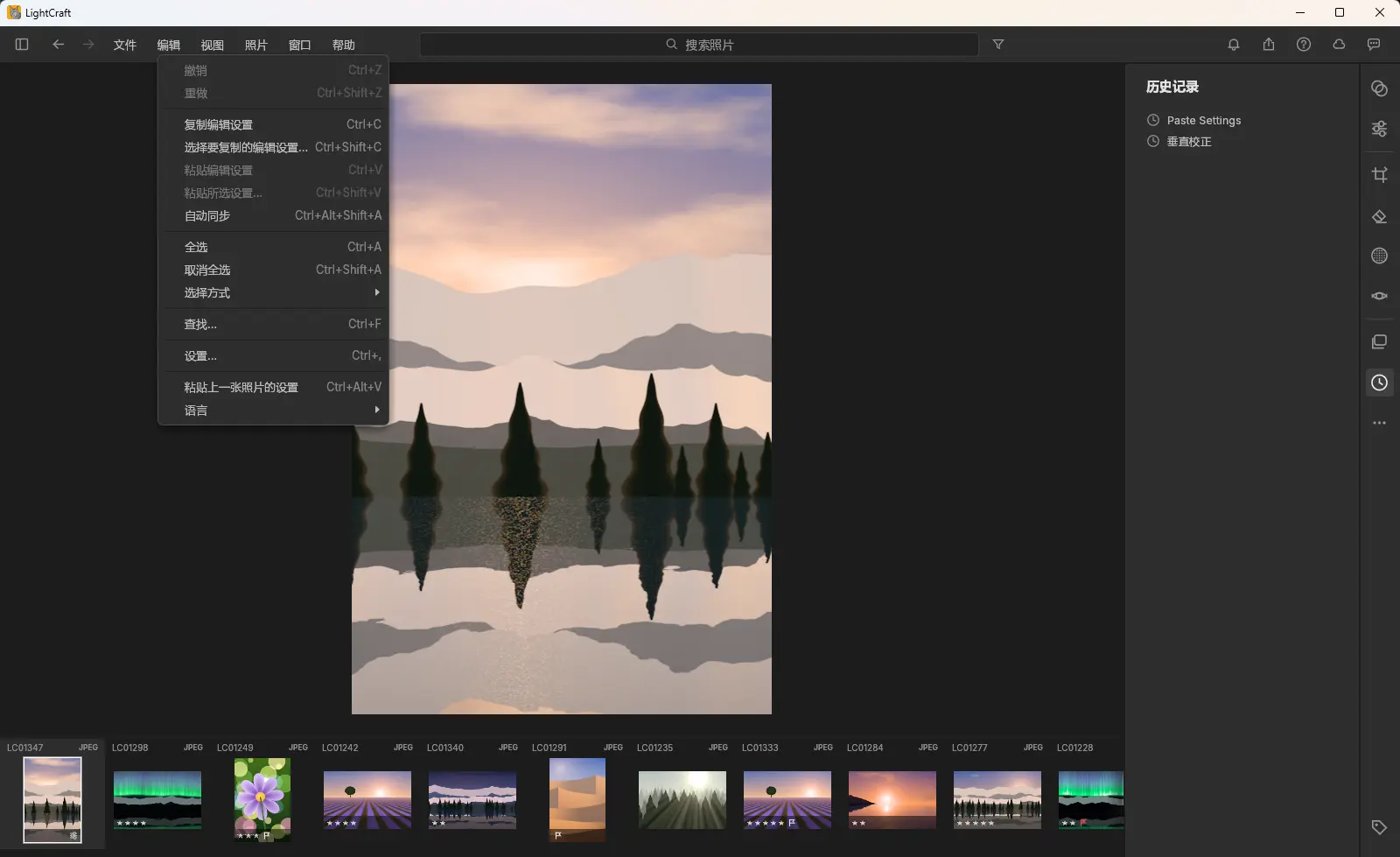The width and height of the screenshot is (1400, 857).
Task: Open the 窗口 menu
Action: [x=299, y=45]
